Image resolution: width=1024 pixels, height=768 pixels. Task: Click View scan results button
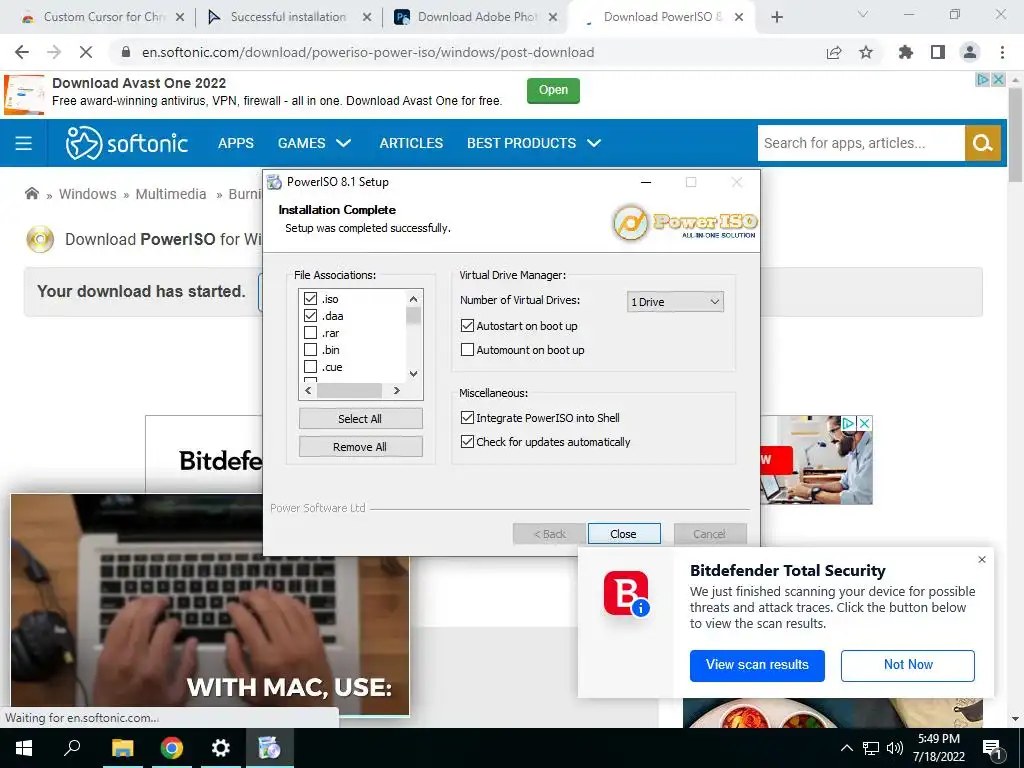[x=757, y=665]
